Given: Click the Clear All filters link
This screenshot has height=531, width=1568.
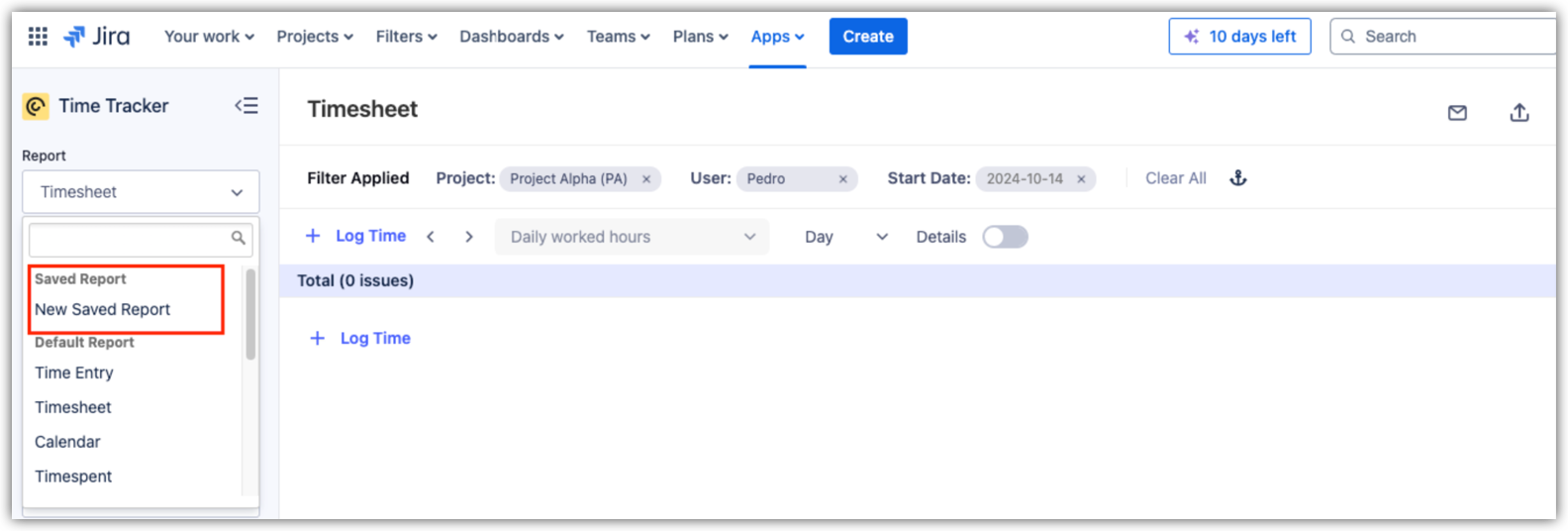Looking at the screenshot, I should click(x=1175, y=178).
